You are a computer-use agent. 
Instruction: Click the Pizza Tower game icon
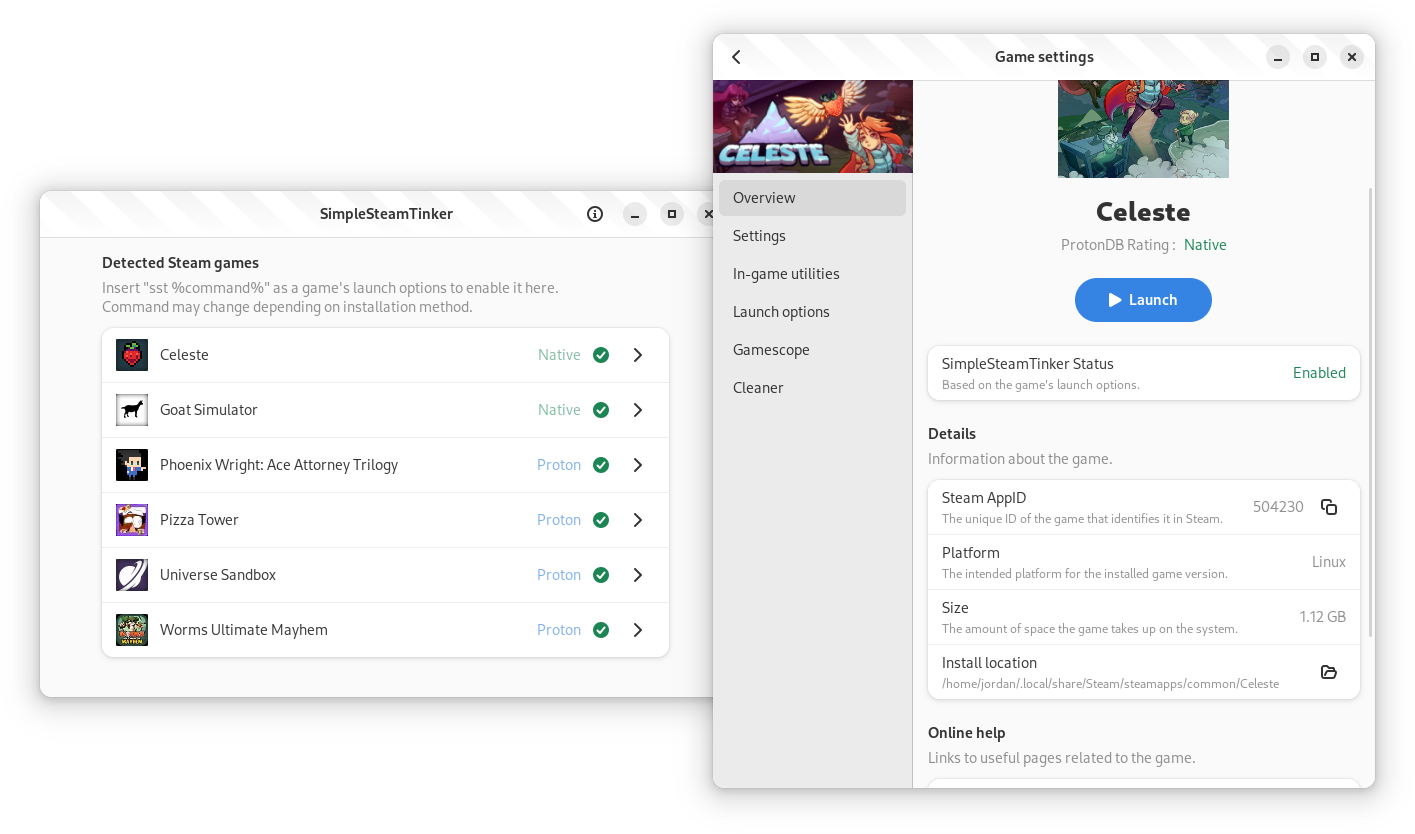pos(132,520)
